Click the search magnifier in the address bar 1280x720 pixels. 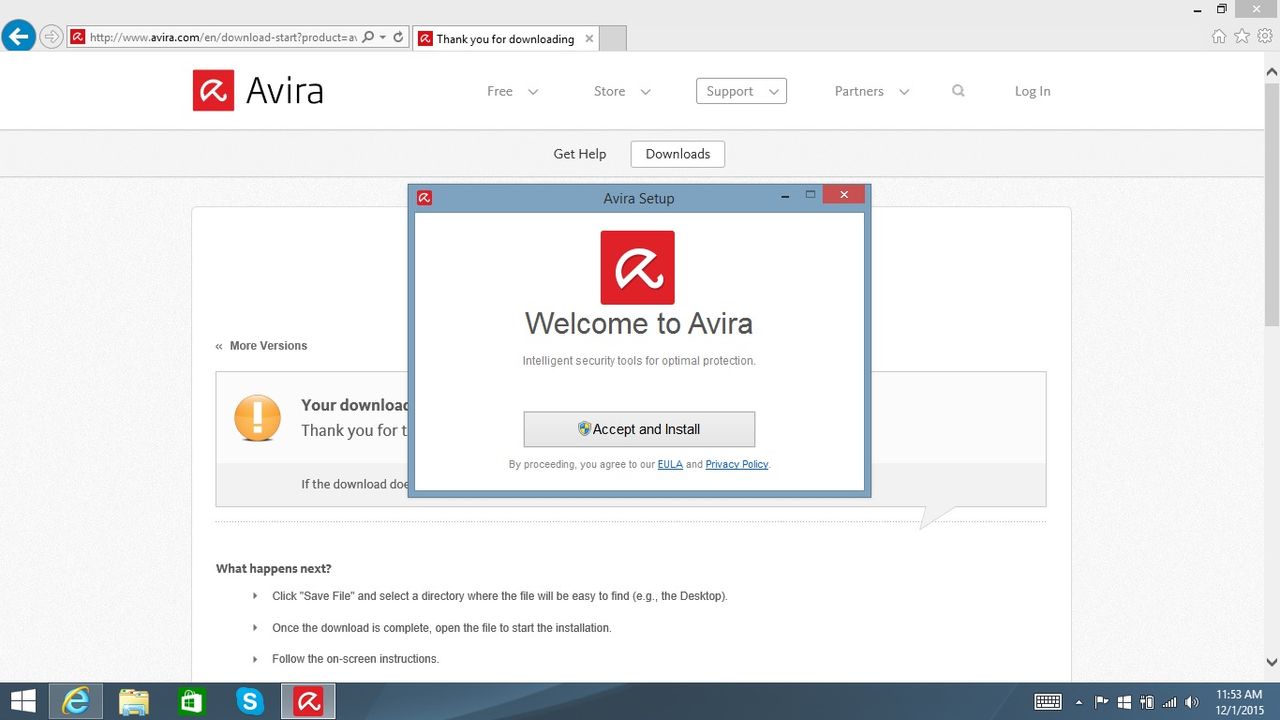[368, 38]
